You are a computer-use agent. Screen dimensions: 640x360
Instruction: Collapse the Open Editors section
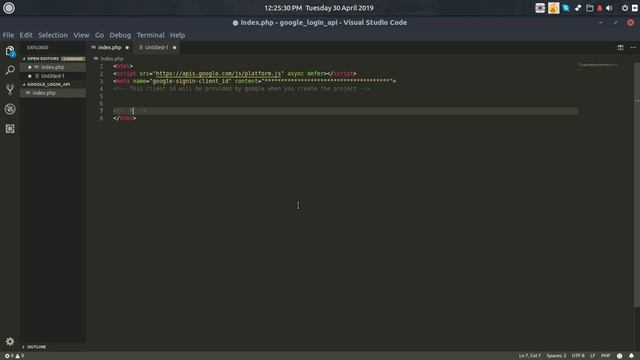tap(42, 59)
